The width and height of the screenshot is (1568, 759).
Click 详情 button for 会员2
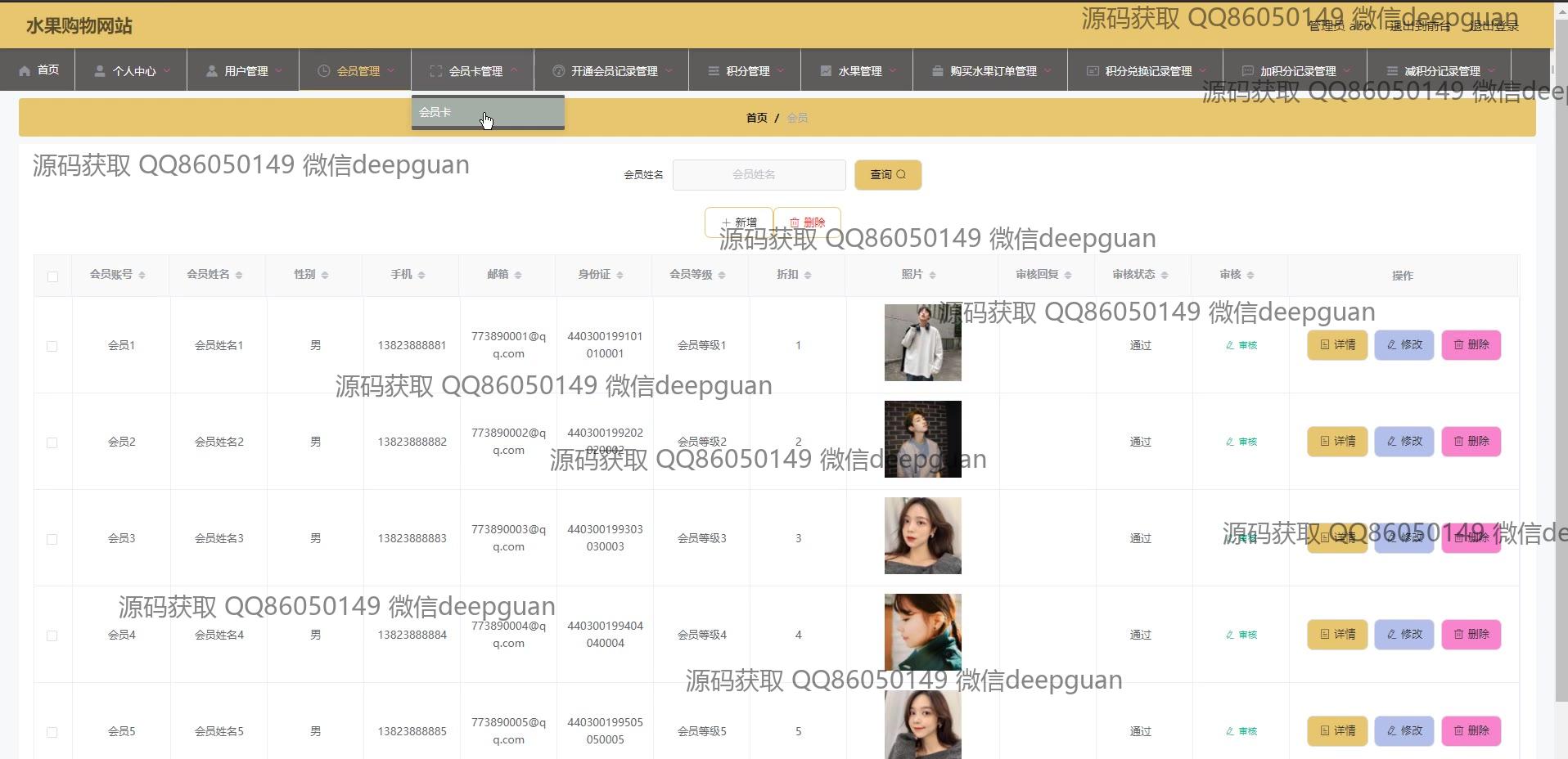(1336, 442)
